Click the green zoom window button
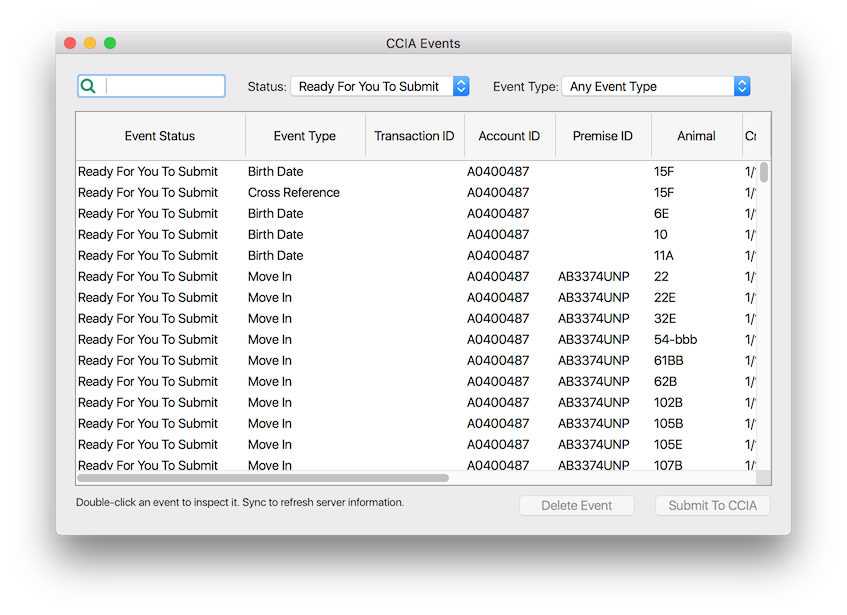This screenshot has width=847, height=615. [110, 43]
